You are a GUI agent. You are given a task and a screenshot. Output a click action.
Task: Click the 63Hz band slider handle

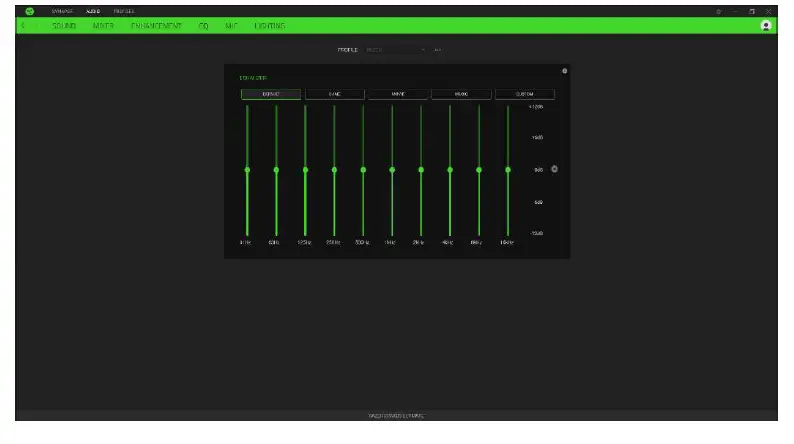click(x=276, y=170)
